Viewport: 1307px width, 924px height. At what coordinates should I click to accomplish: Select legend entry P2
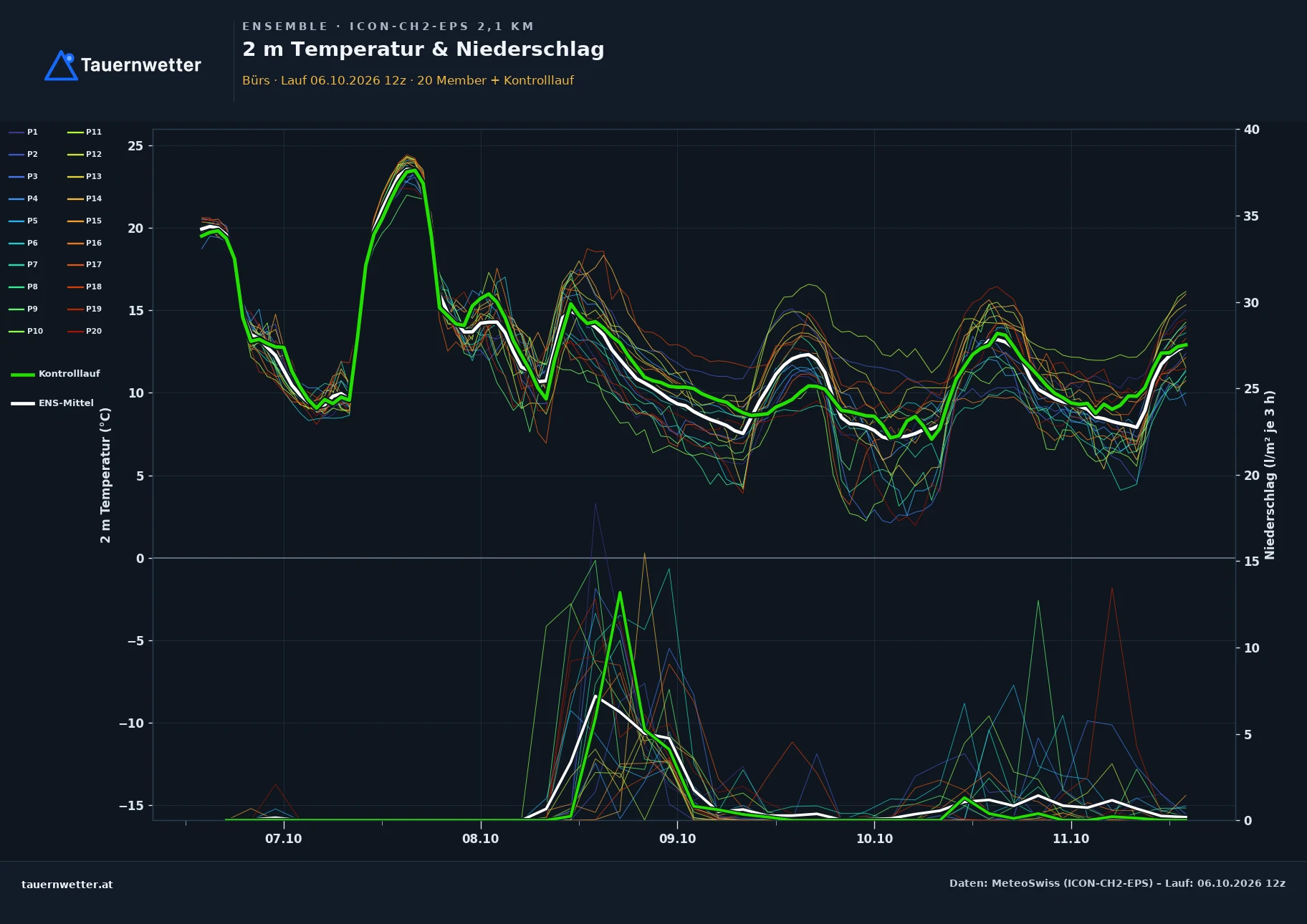(x=24, y=154)
